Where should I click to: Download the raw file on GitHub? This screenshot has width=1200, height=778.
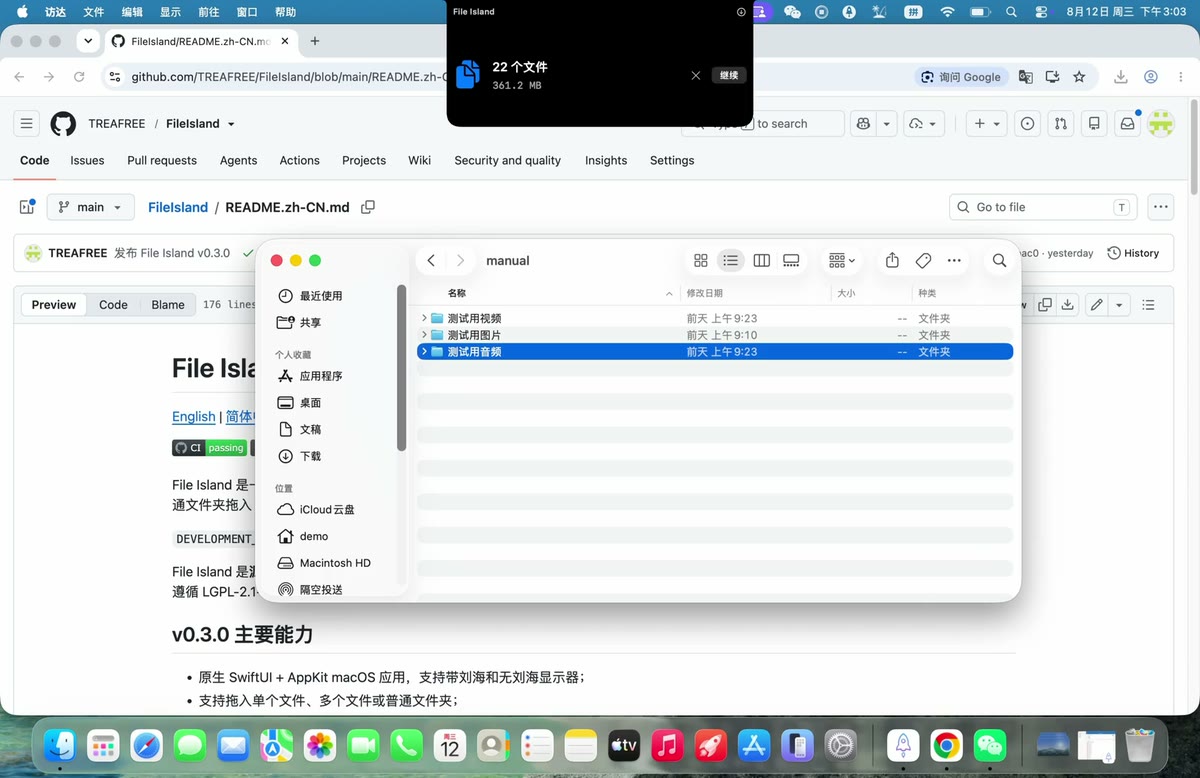(x=1068, y=305)
